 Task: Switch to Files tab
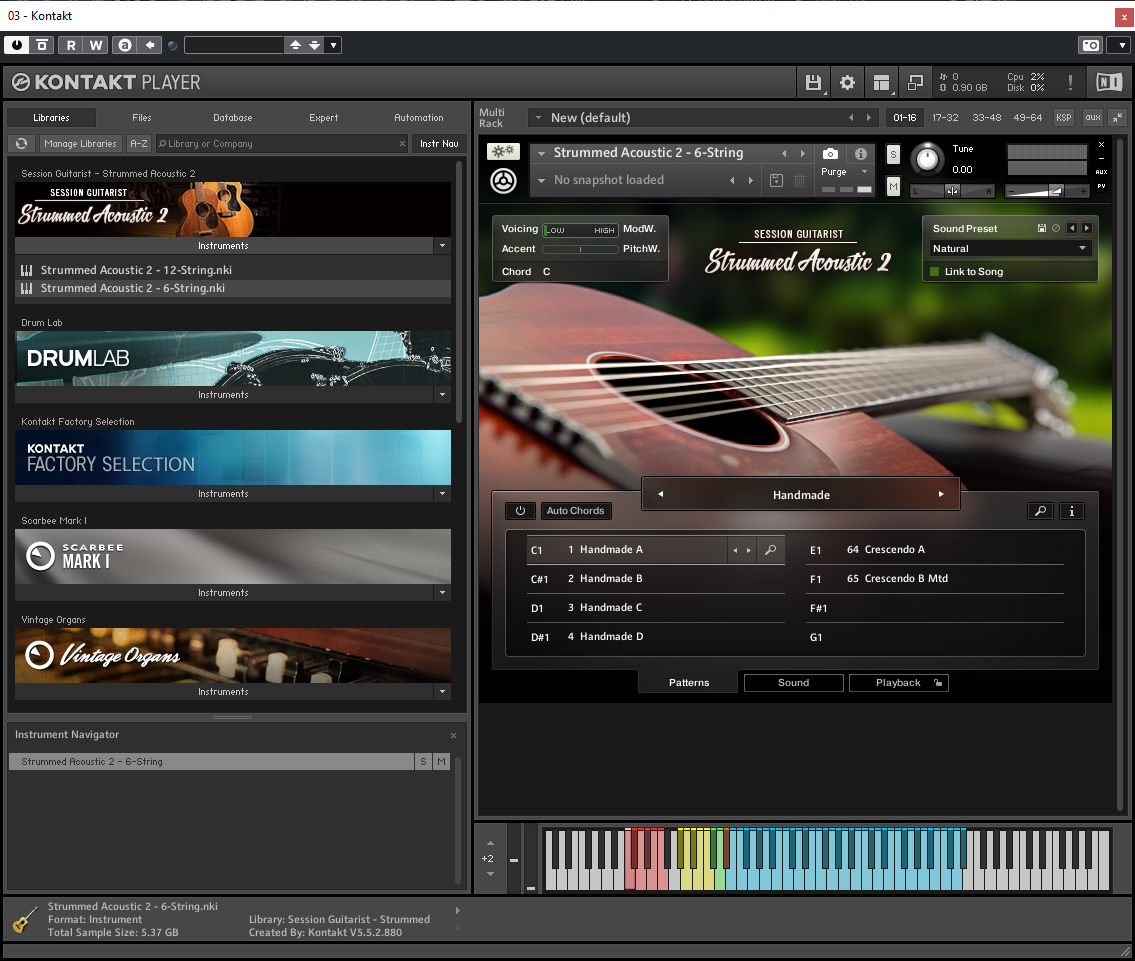click(142, 117)
